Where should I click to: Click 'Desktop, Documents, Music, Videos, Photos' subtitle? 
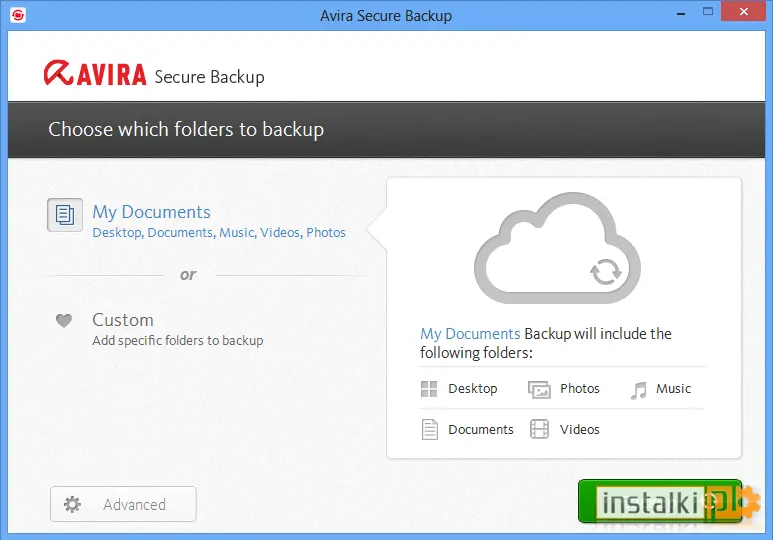(x=219, y=232)
